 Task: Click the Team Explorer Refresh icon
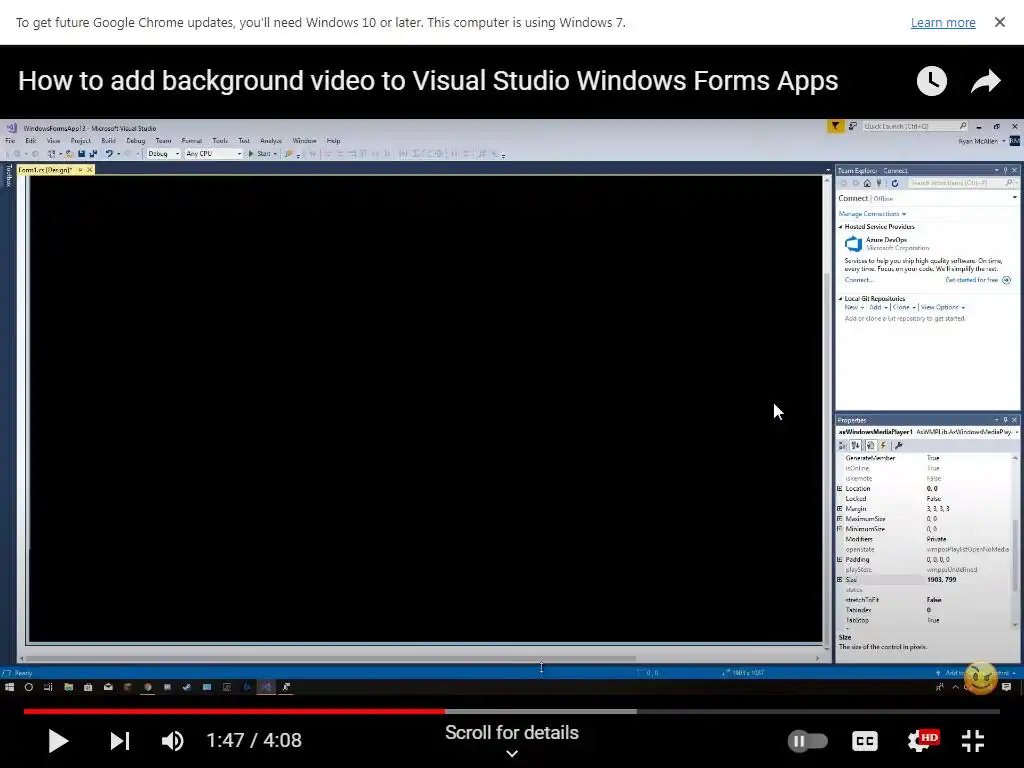pyautogui.click(x=895, y=184)
